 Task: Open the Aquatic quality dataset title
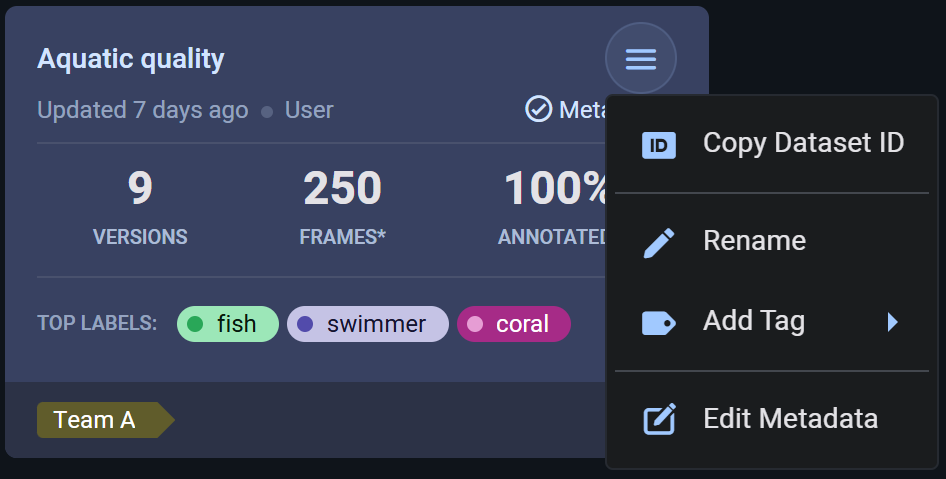131,59
